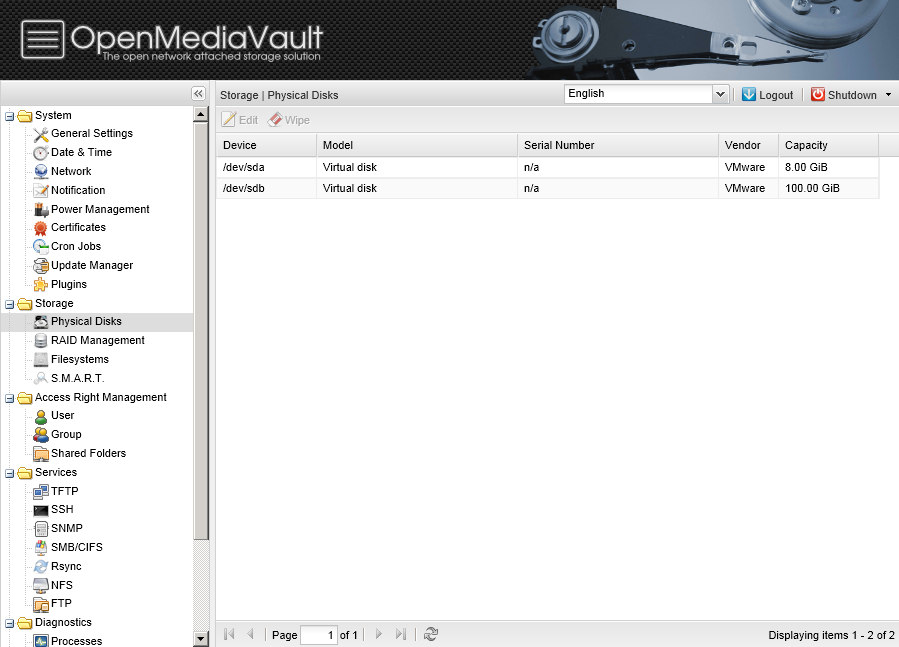The height and width of the screenshot is (647, 899).
Task: Click the Update Manager icon
Action: (41, 266)
